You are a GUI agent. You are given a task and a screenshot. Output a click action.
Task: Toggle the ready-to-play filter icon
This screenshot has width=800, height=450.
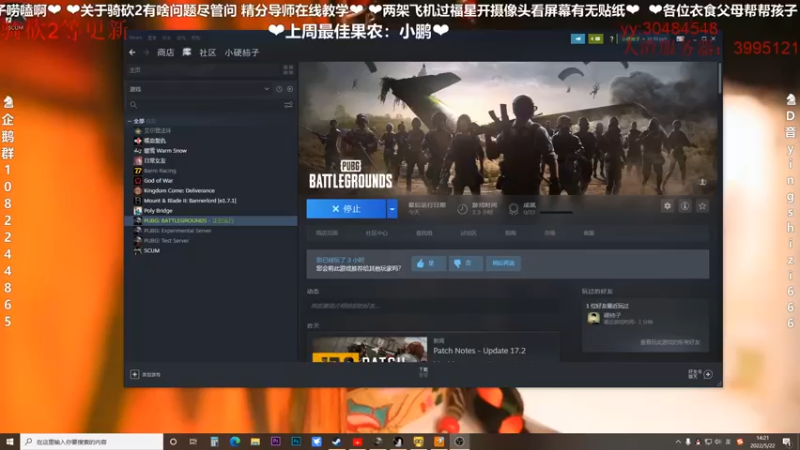point(290,89)
